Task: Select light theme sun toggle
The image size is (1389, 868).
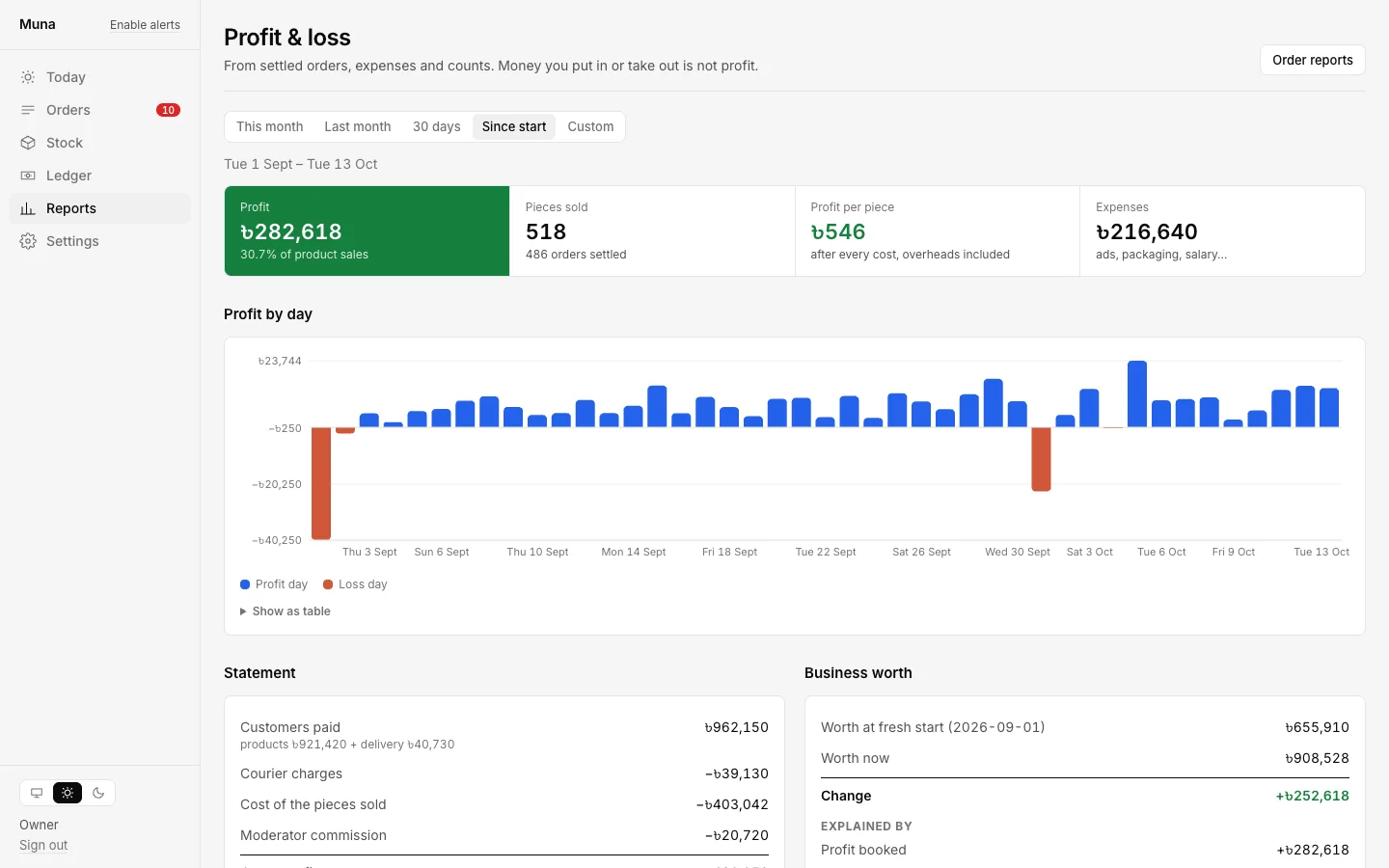Action: click(x=68, y=793)
